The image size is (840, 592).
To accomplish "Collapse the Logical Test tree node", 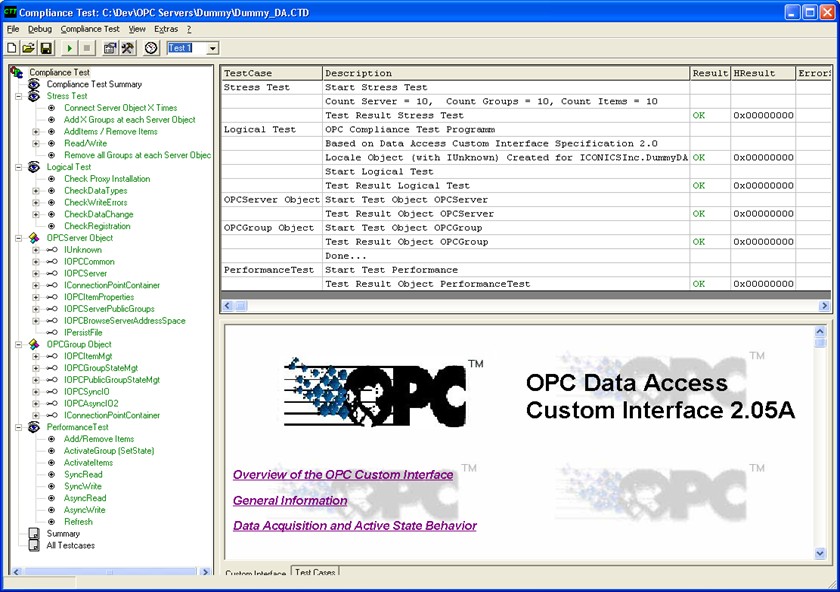I will tap(19, 168).
